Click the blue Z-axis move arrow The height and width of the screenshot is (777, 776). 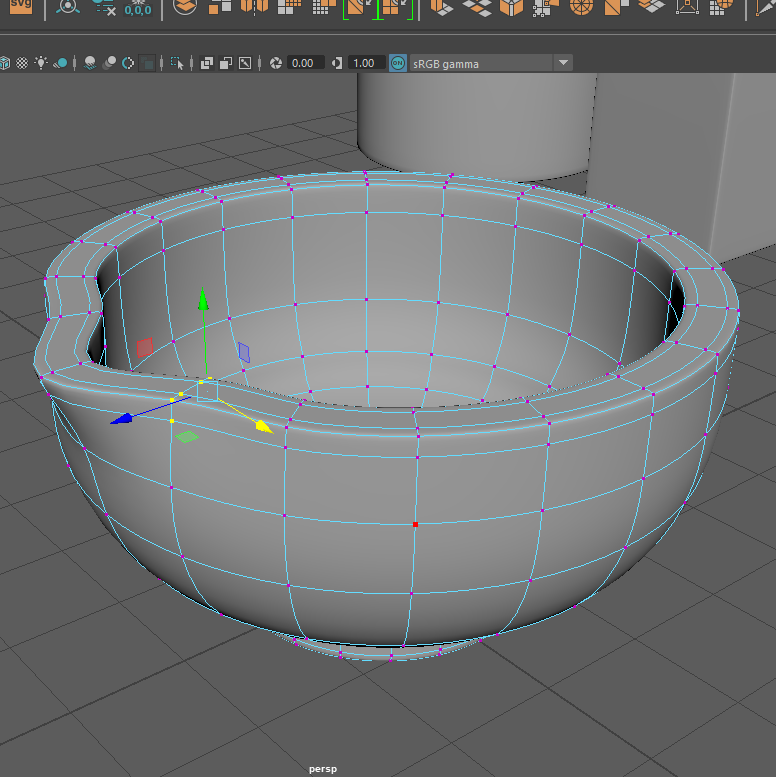pyautogui.click(x=122, y=419)
